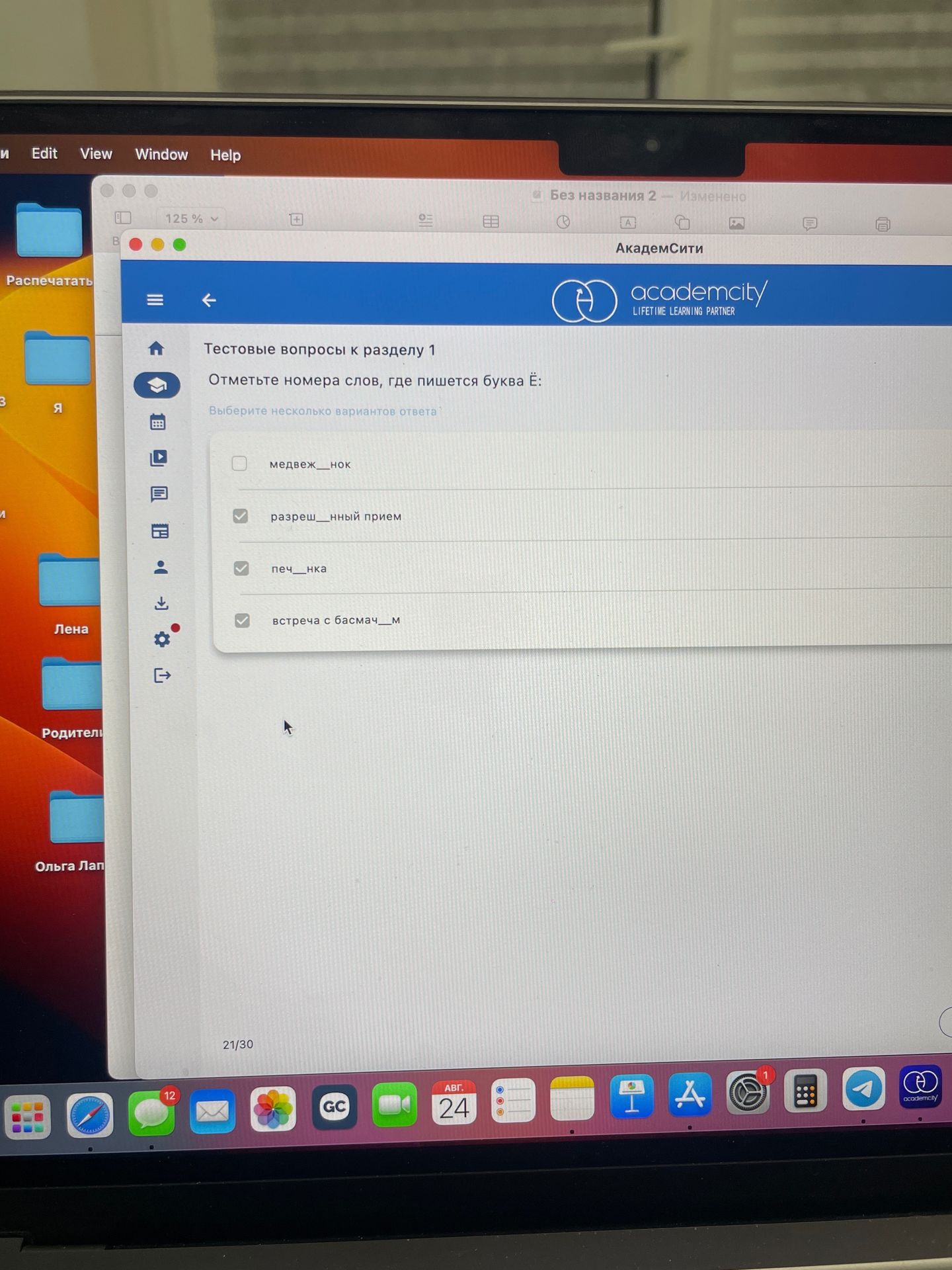This screenshot has width=952, height=1270.
Task: Check the 'медвеж__нок' checkbox
Action: (239, 463)
